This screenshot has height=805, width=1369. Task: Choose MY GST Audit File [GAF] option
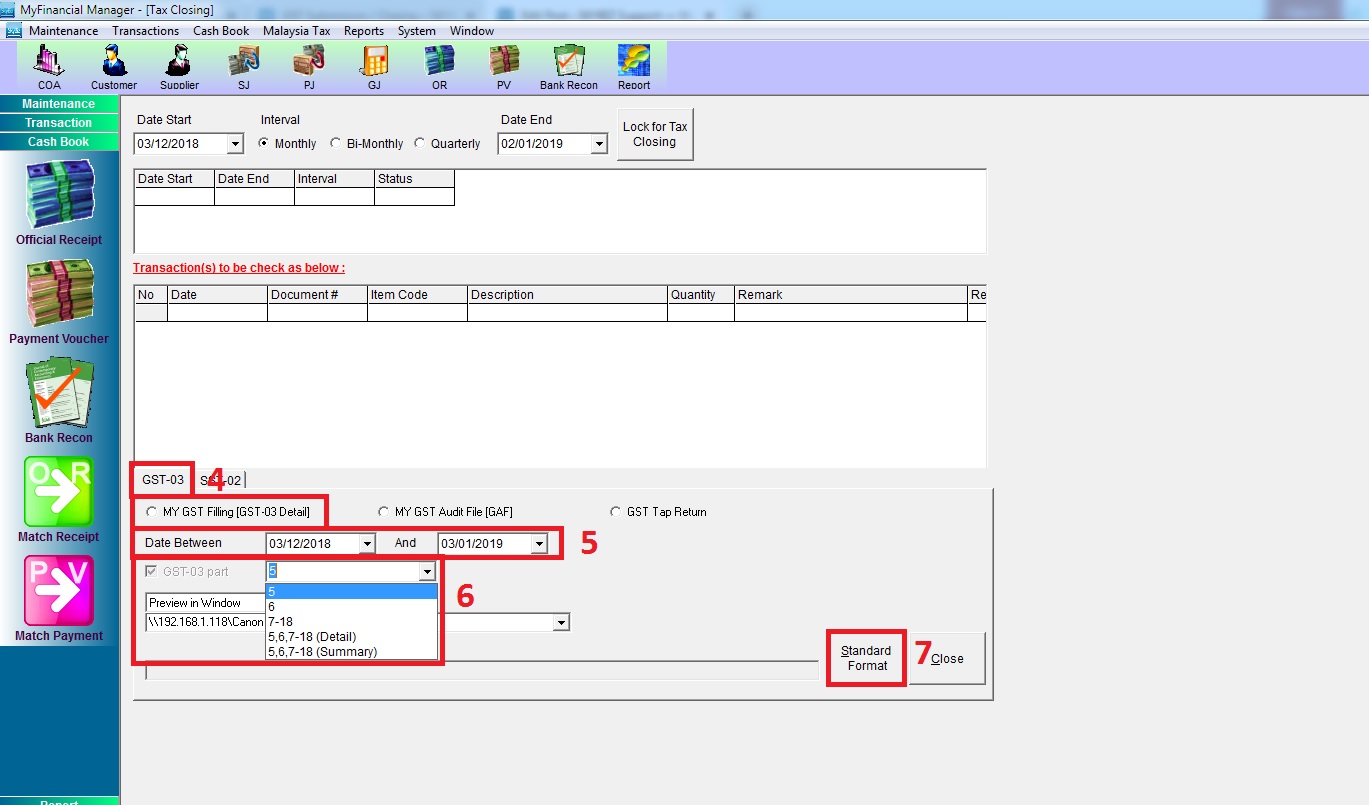pyautogui.click(x=384, y=512)
